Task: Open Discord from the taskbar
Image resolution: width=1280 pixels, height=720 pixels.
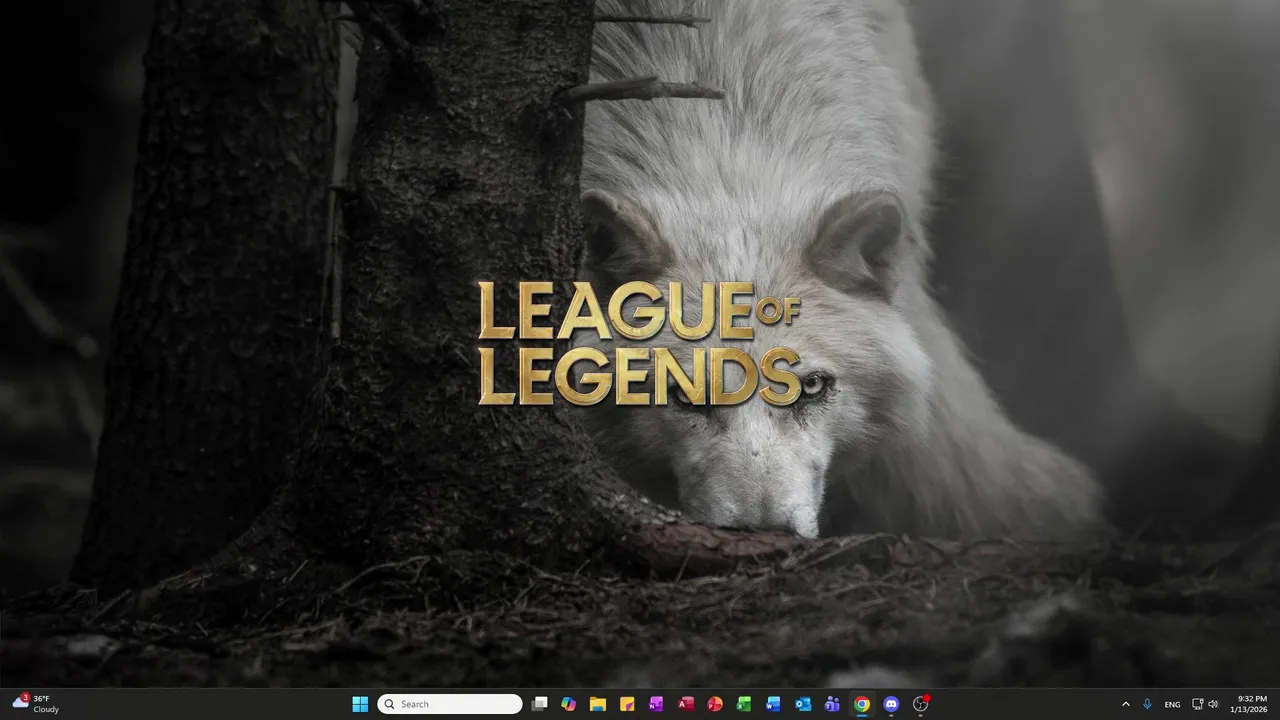Action: pos(891,704)
